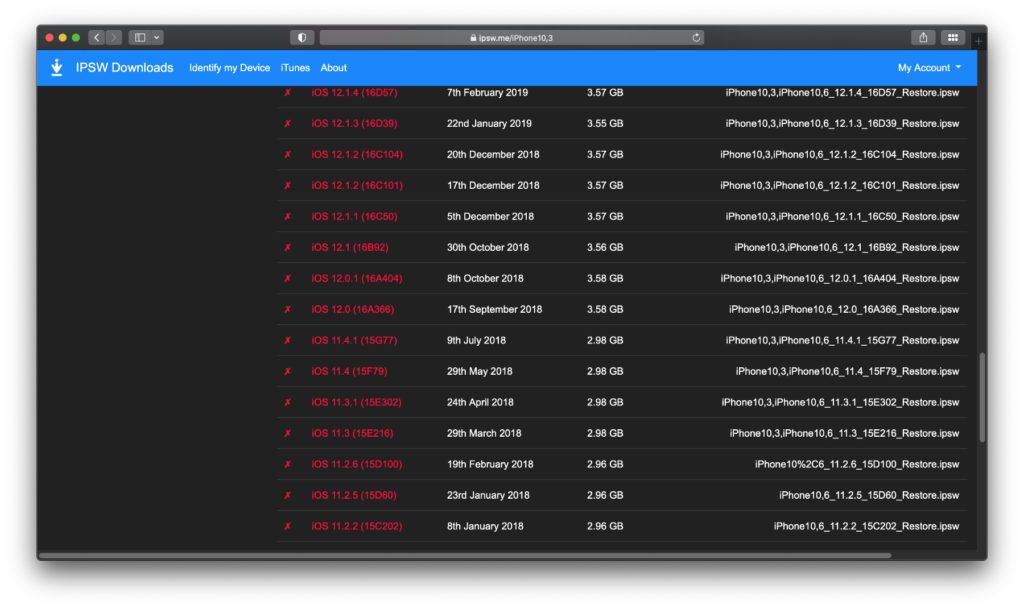Screen dimensions: 1024x609
Task: Click the IPSW Downloads logo icon
Action: coord(57,68)
